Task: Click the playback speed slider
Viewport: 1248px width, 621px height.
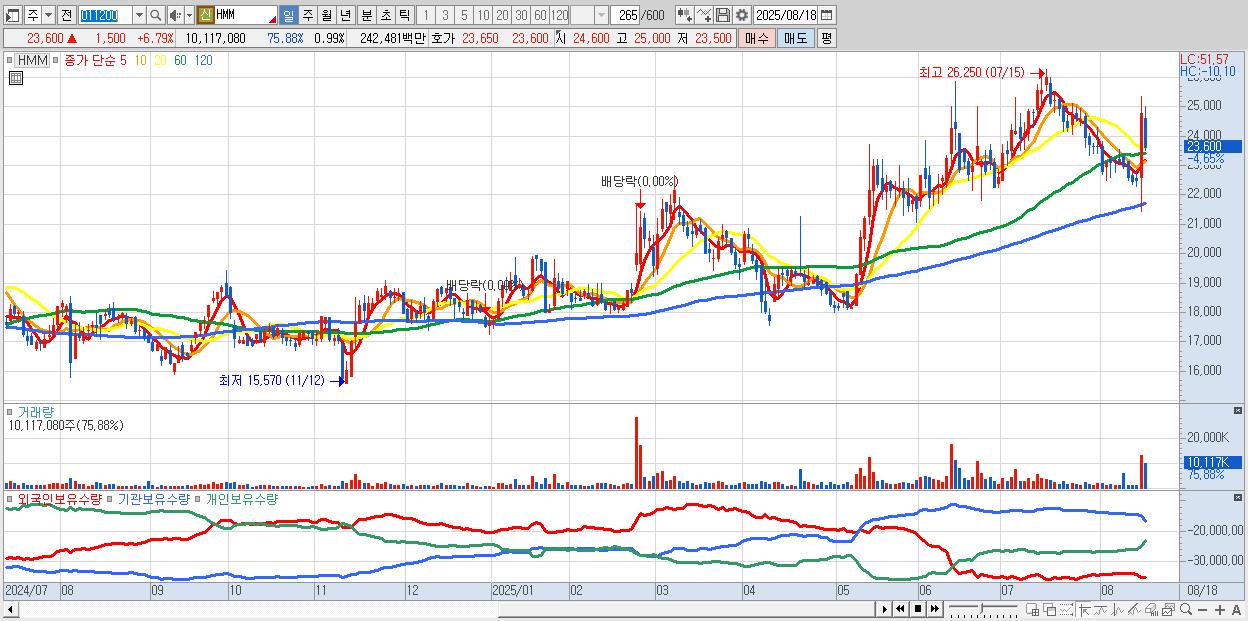Action: (x=983, y=609)
